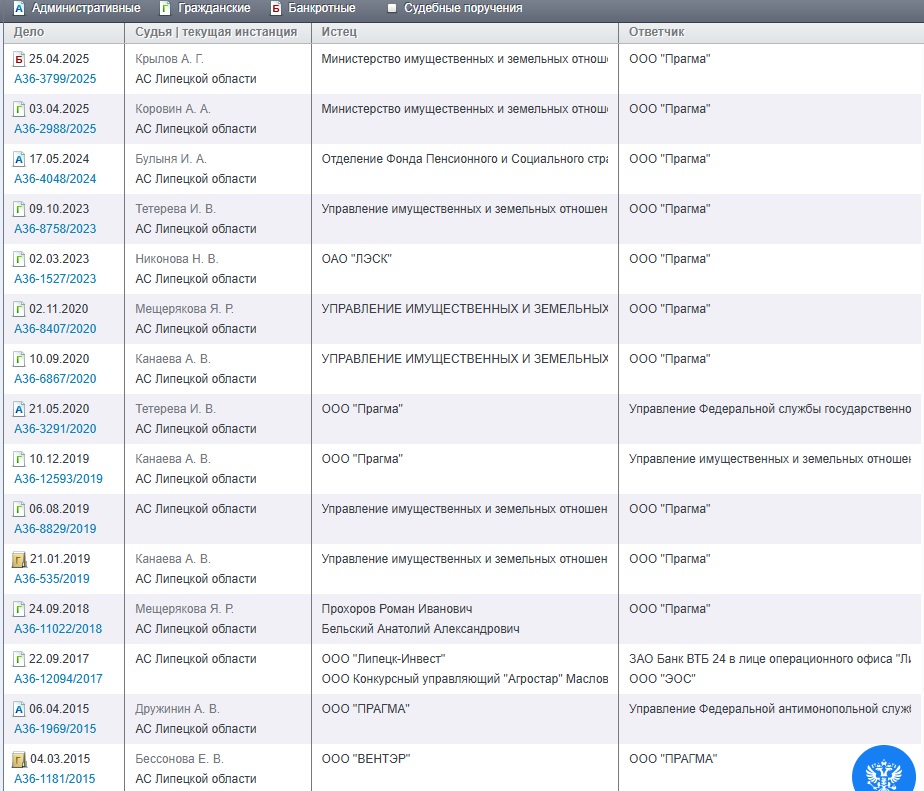
Task: Select the Судебные поручения filter tab
Action: click(x=454, y=8)
